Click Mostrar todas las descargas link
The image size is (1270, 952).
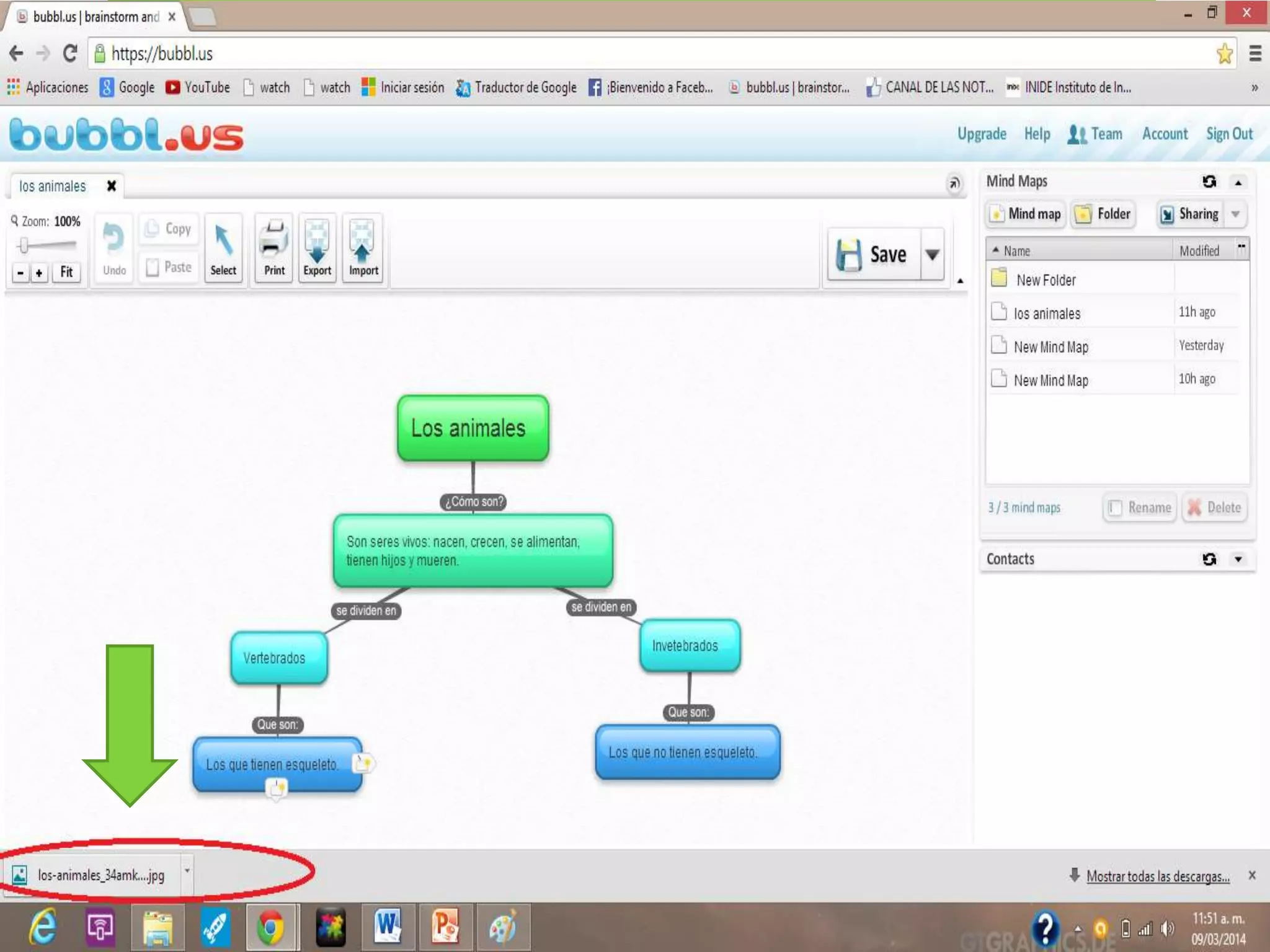(x=1157, y=876)
